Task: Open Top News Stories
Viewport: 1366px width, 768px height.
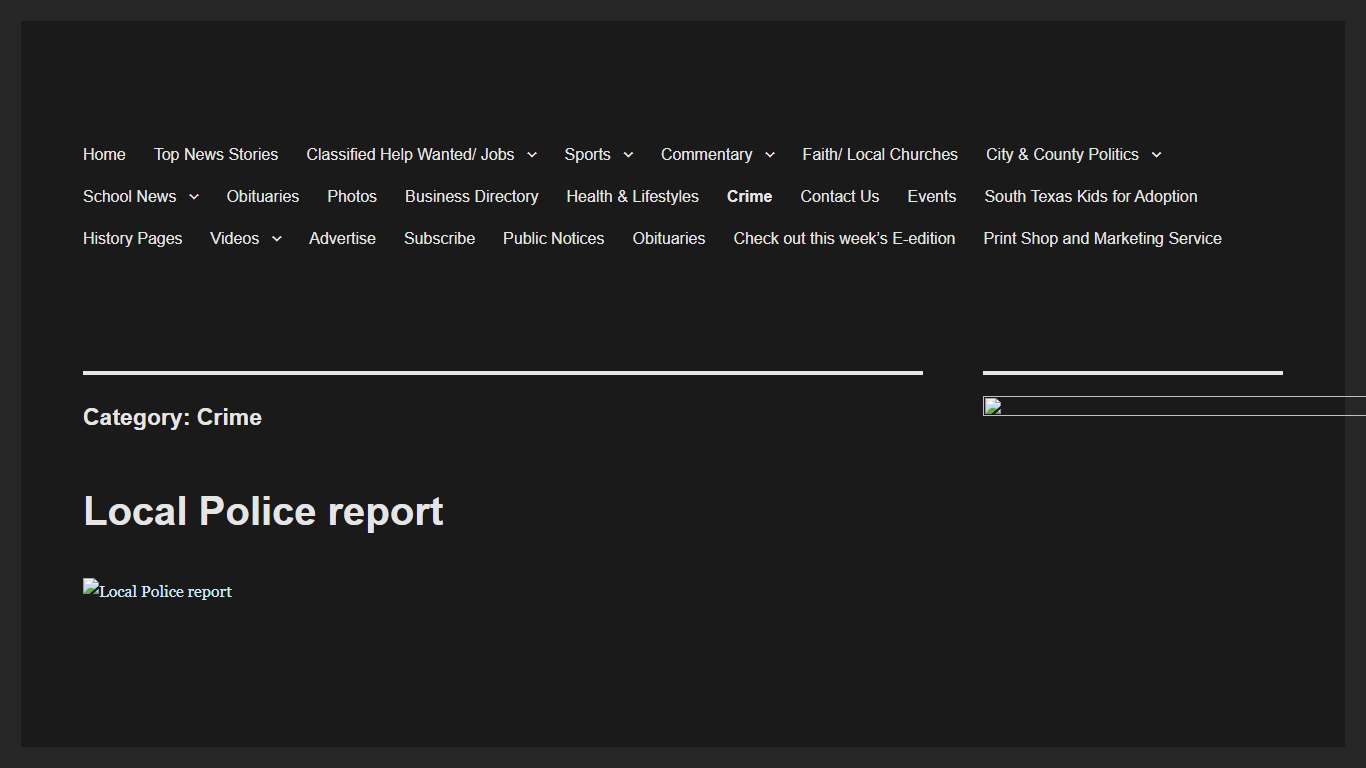Action: (216, 154)
